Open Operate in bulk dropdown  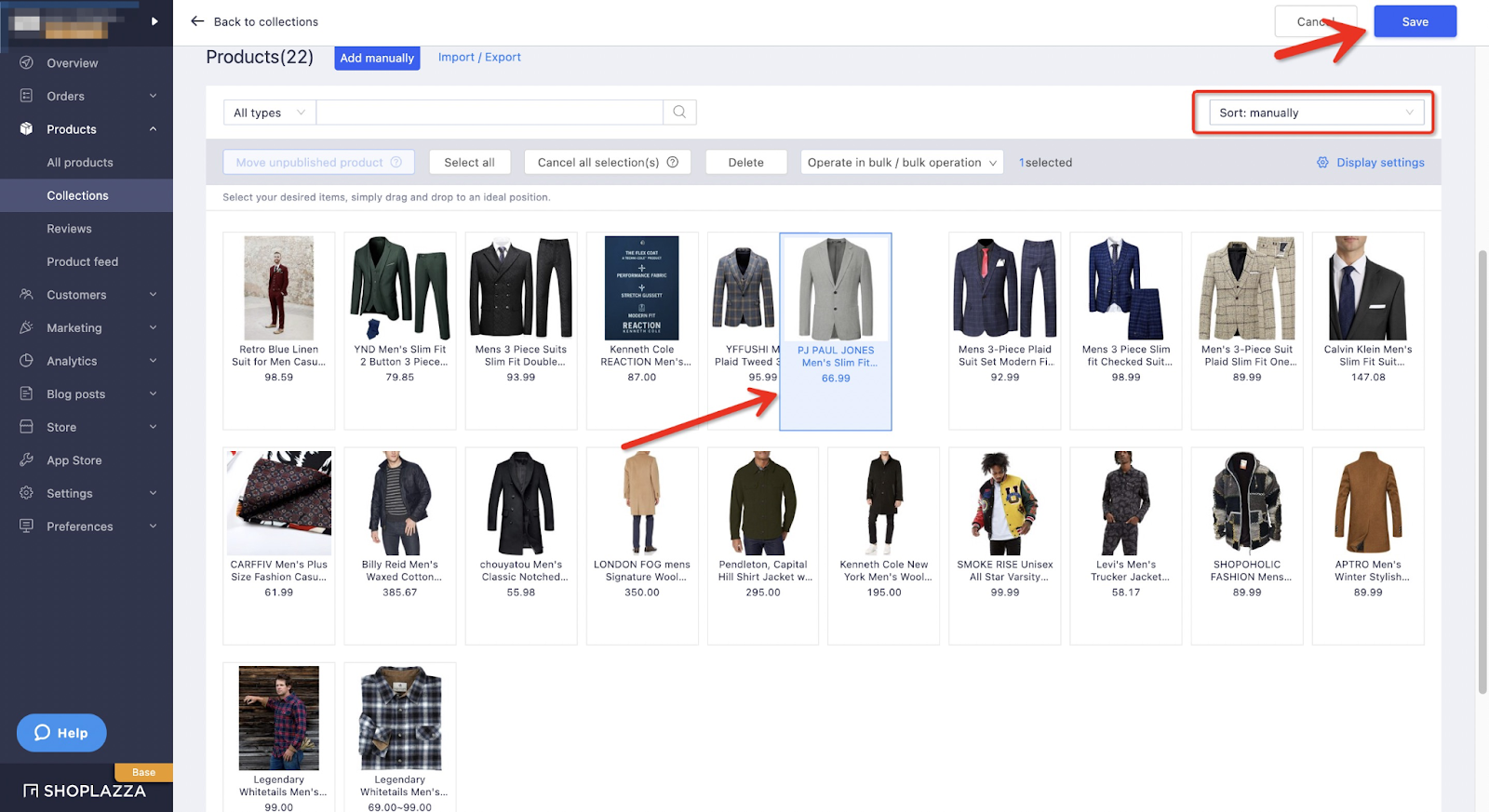902,162
